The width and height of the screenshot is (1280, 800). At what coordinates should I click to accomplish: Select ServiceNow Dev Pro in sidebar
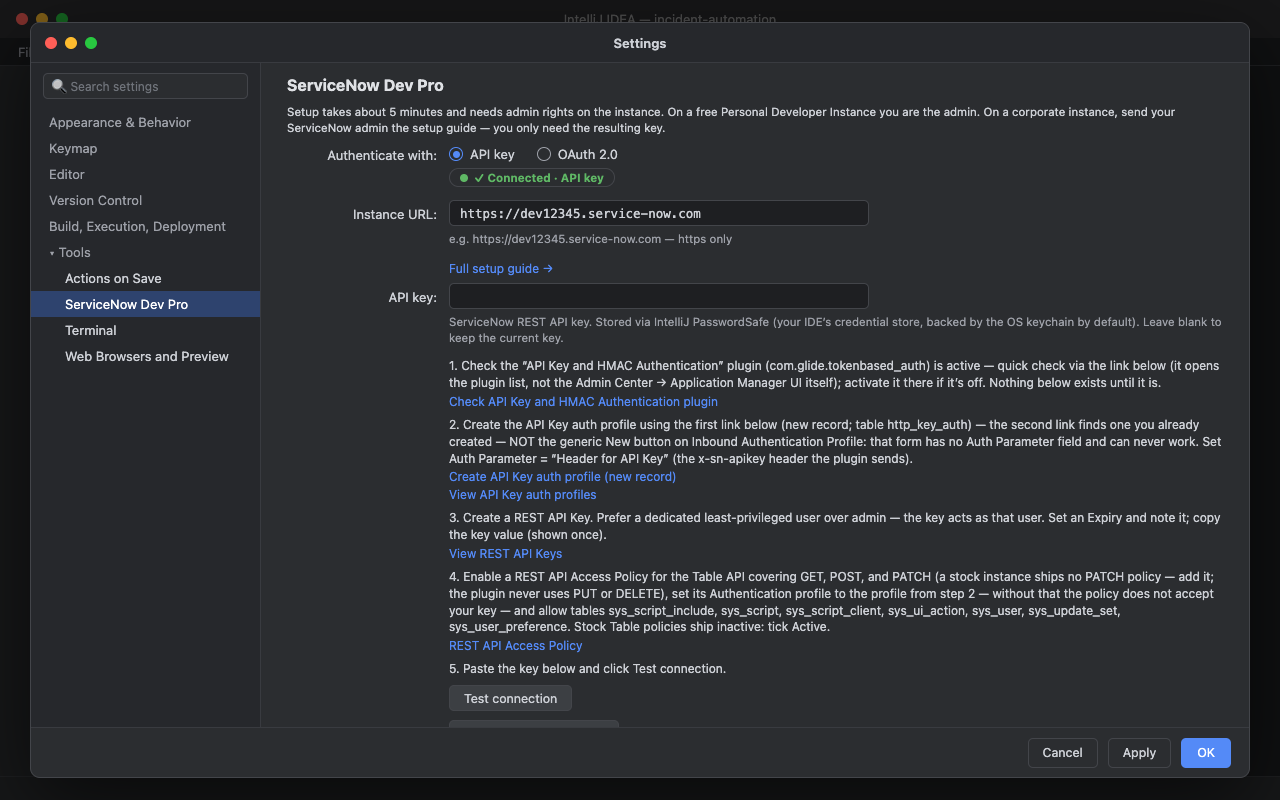145,304
